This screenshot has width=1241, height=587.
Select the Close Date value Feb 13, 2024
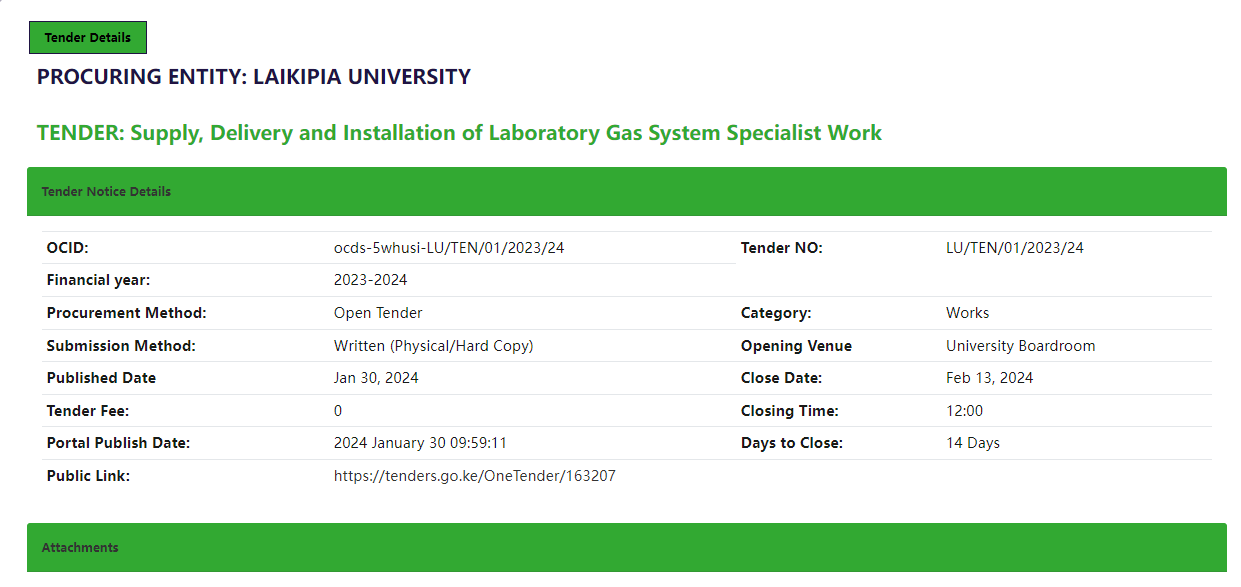pos(989,378)
